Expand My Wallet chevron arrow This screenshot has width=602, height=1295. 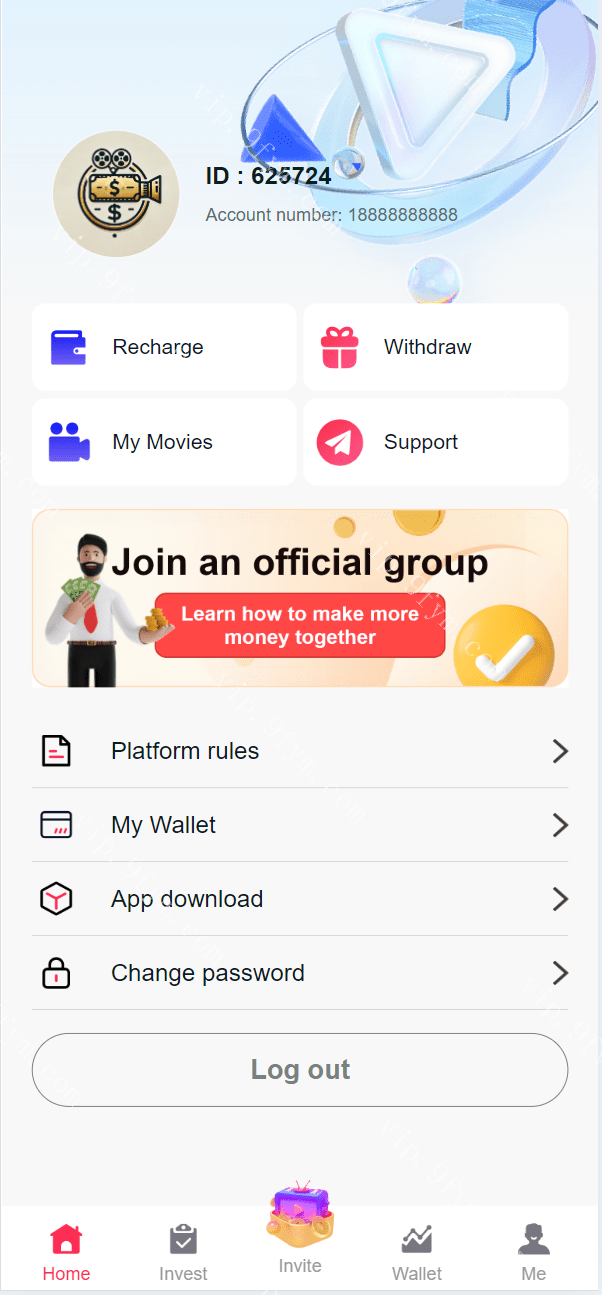[x=560, y=825]
